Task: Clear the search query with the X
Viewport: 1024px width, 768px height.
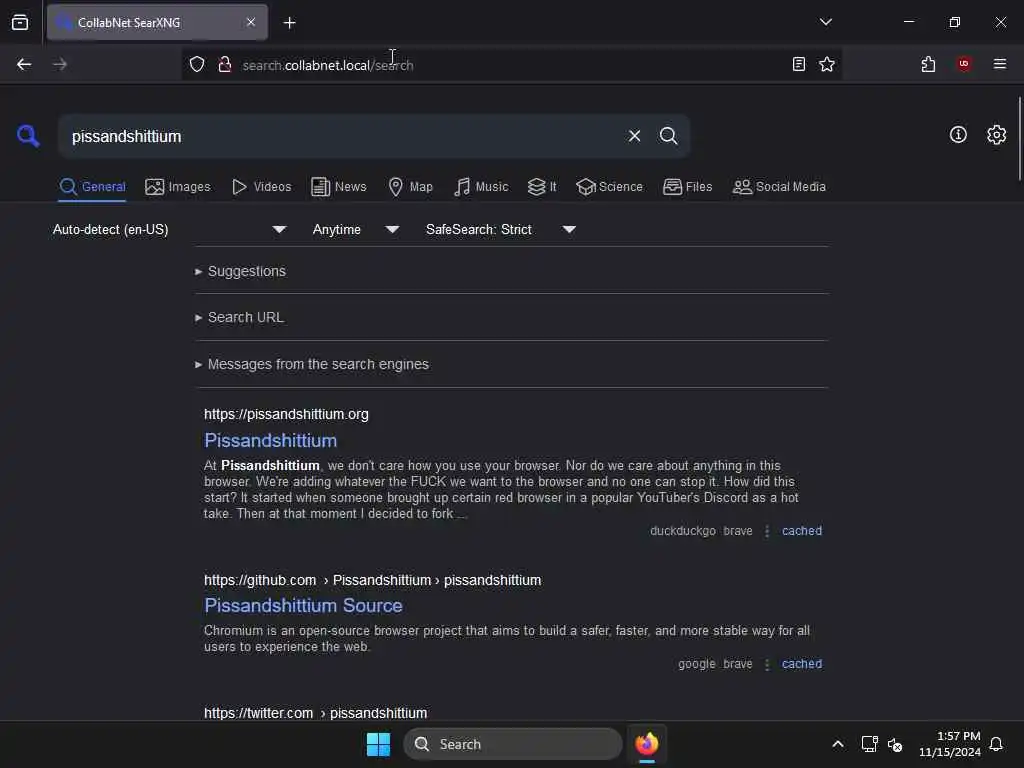Action: tap(634, 136)
